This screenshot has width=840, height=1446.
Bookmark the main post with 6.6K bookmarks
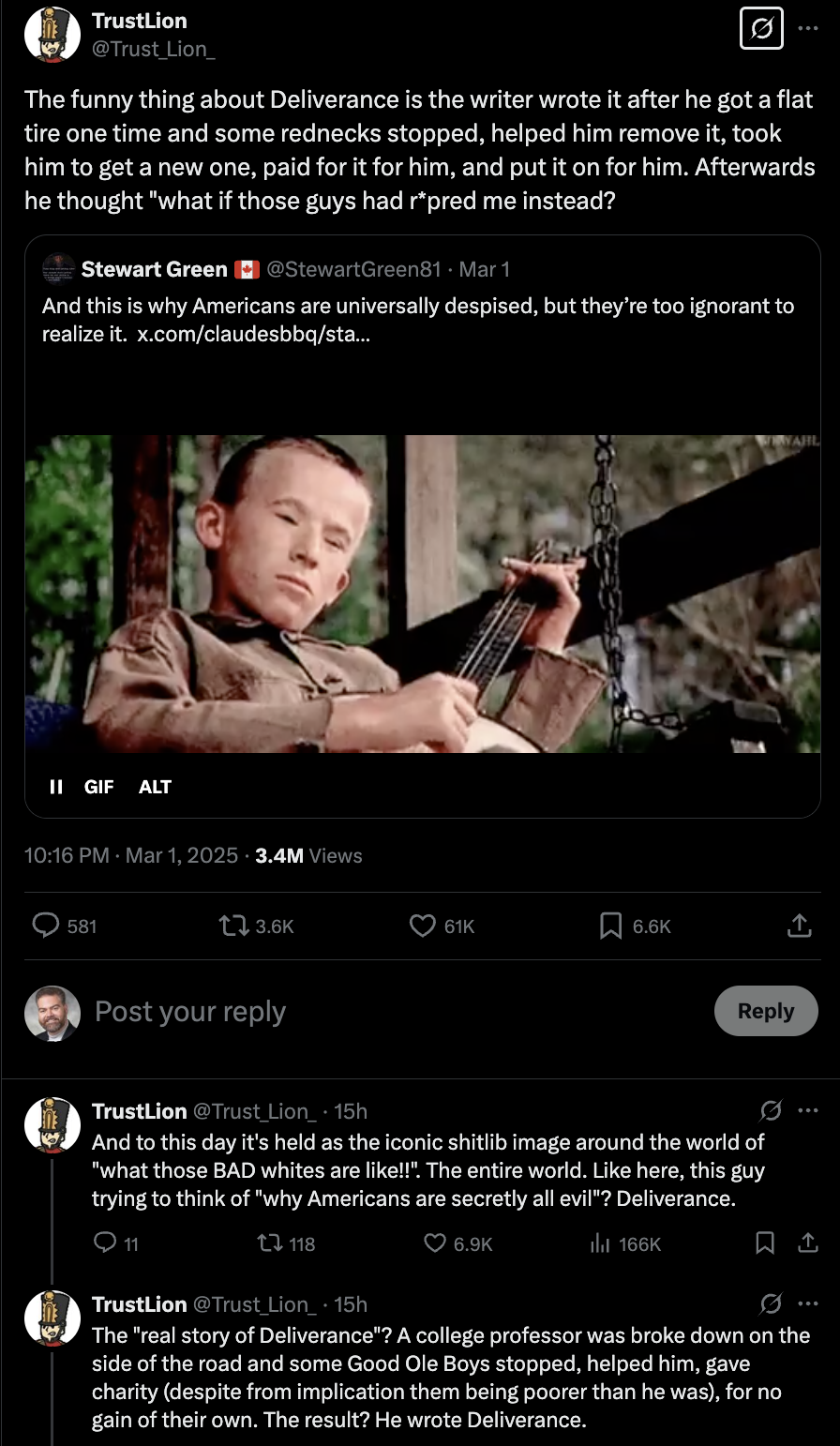click(x=610, y=926)
